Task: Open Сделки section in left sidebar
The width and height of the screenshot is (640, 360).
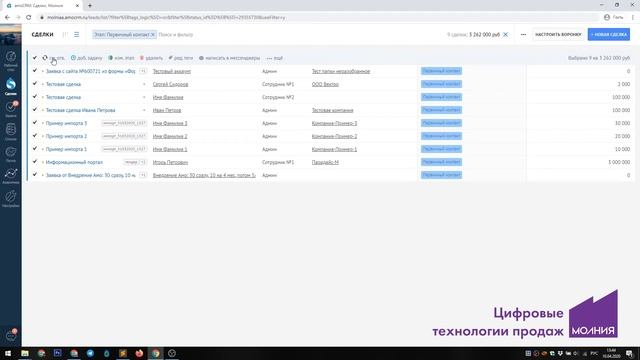Action: (11, 87)
